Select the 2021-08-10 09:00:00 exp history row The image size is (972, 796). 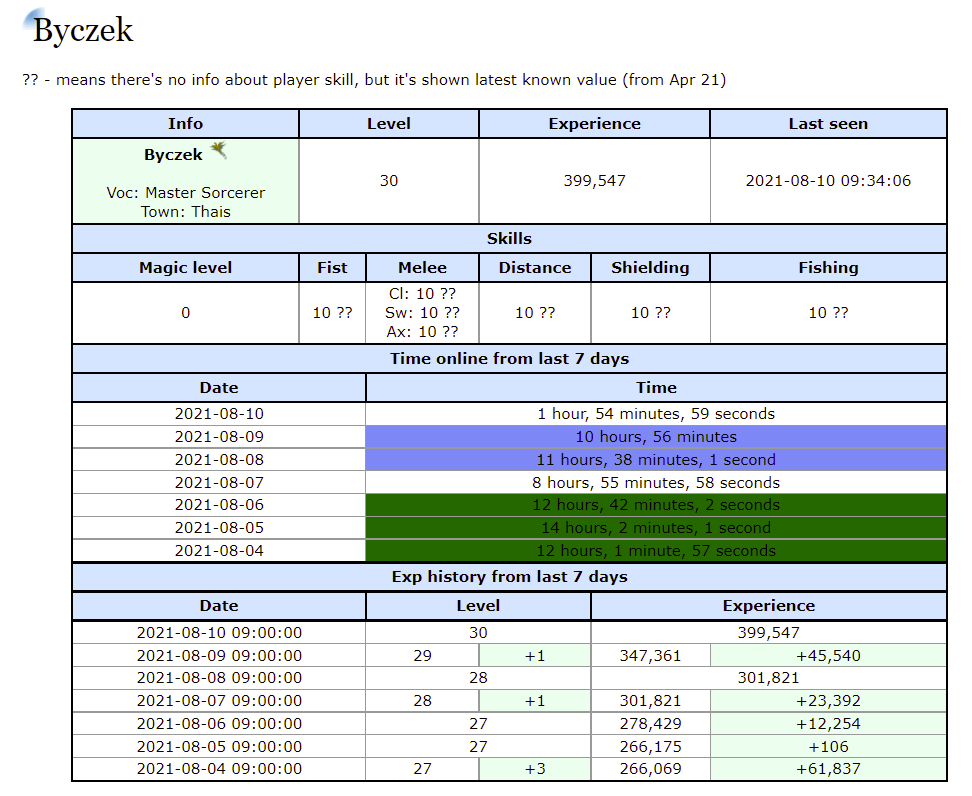[219, 633]
